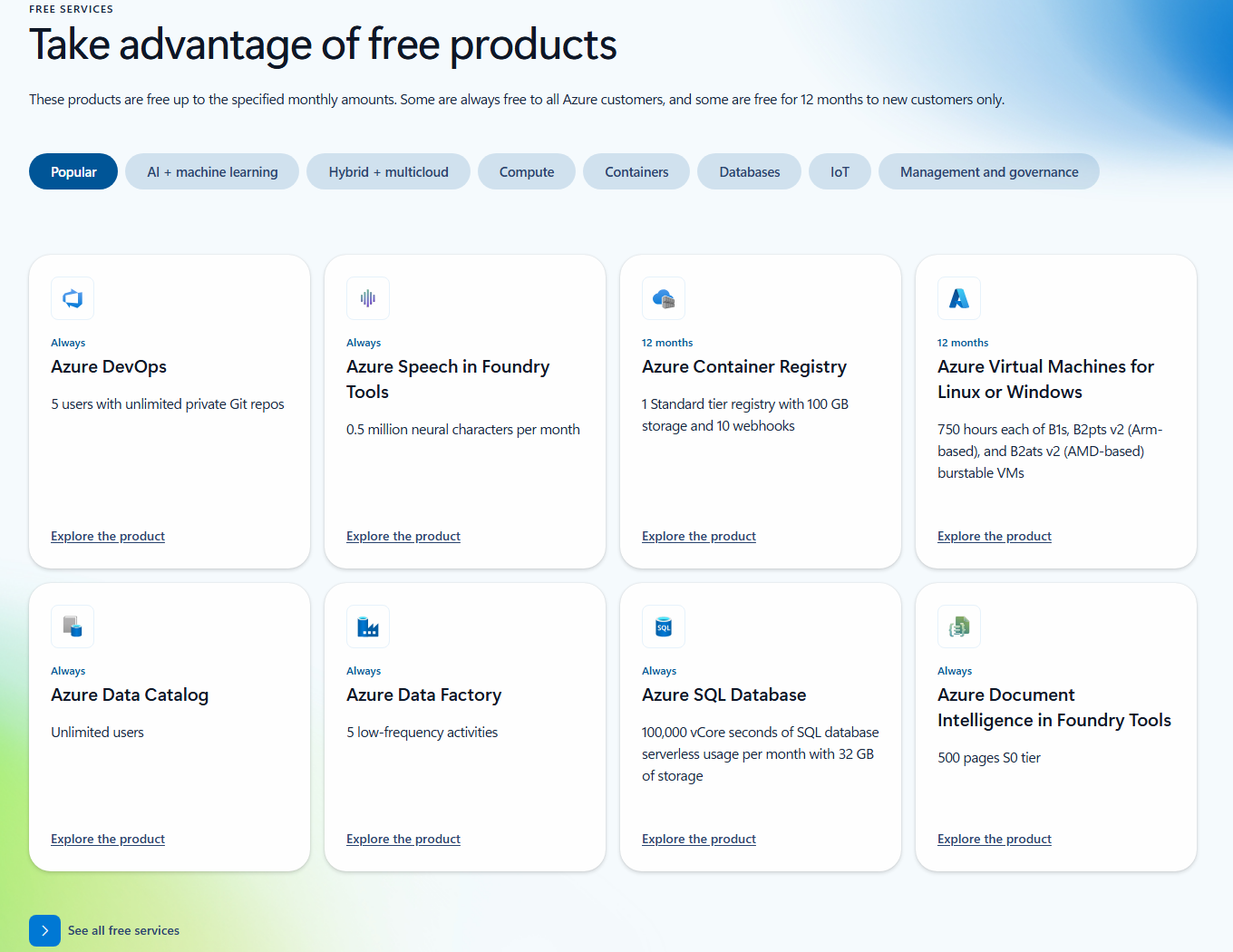
Task: Explore the product link for Data Factory
Action: 403,839
